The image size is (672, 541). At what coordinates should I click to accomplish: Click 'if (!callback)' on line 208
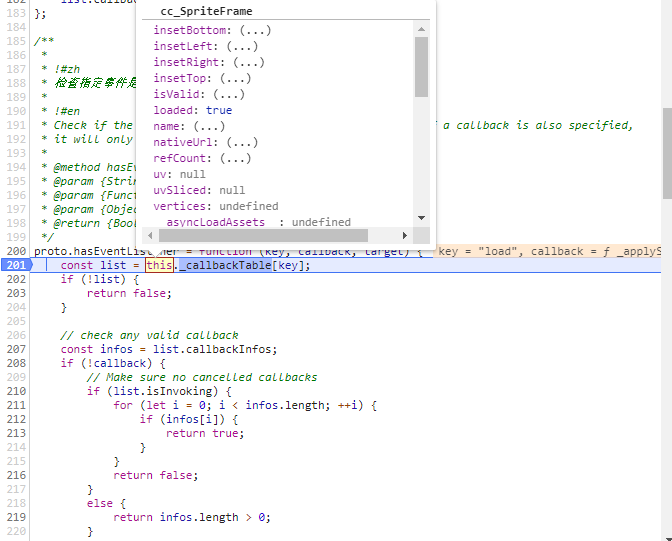click(106, 364)
